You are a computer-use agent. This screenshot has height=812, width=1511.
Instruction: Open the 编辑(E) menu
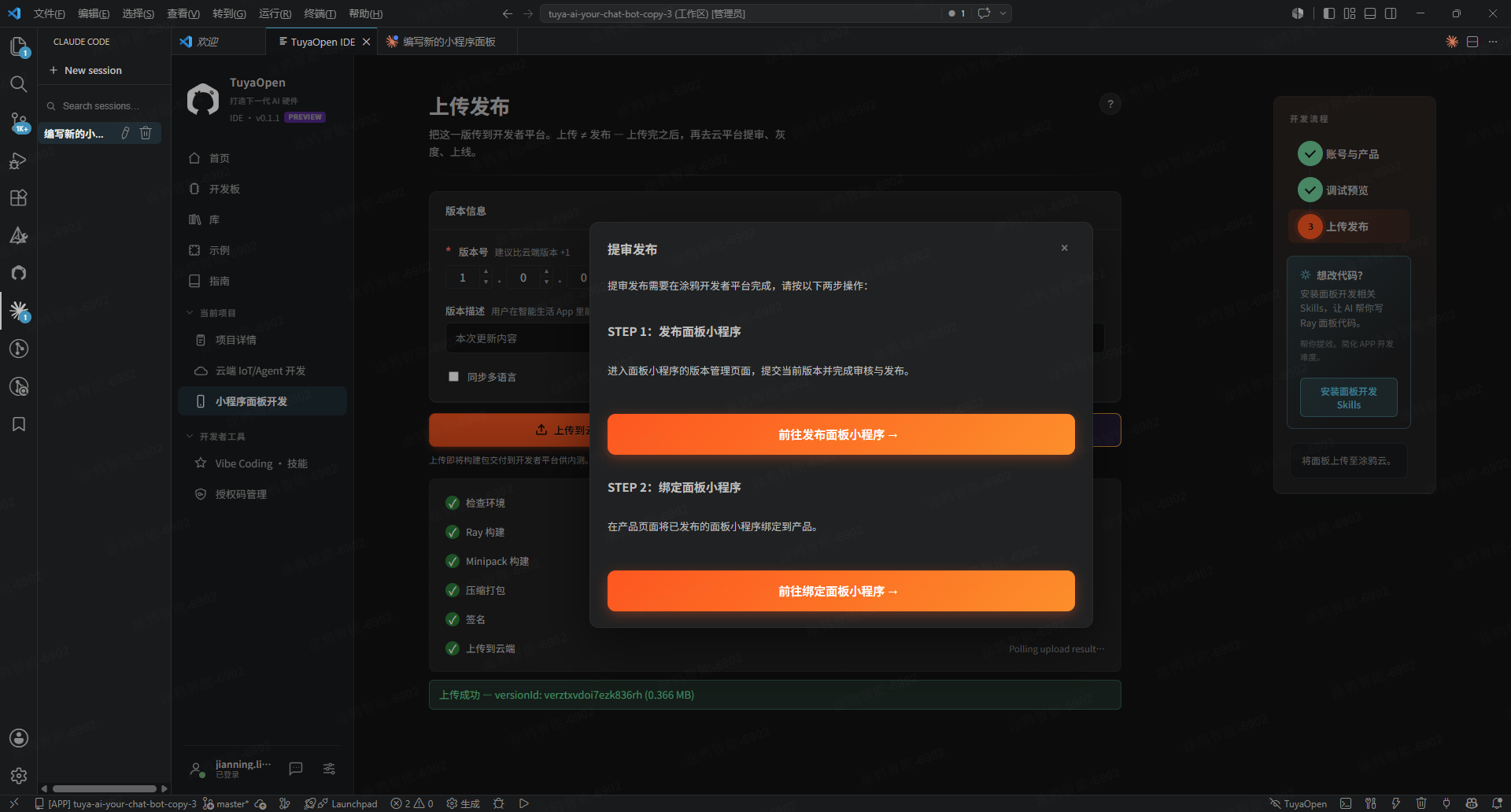[x=94, y=13]
